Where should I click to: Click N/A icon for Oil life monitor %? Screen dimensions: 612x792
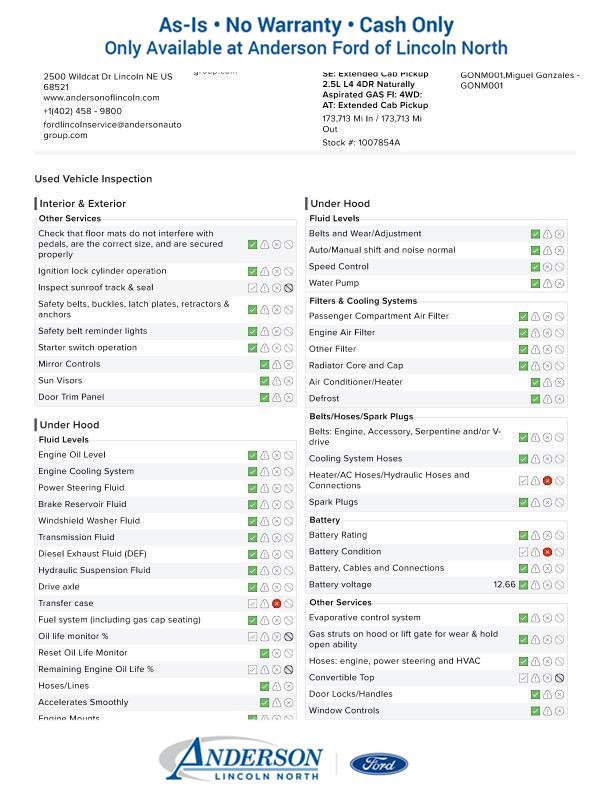coord(289,637)
